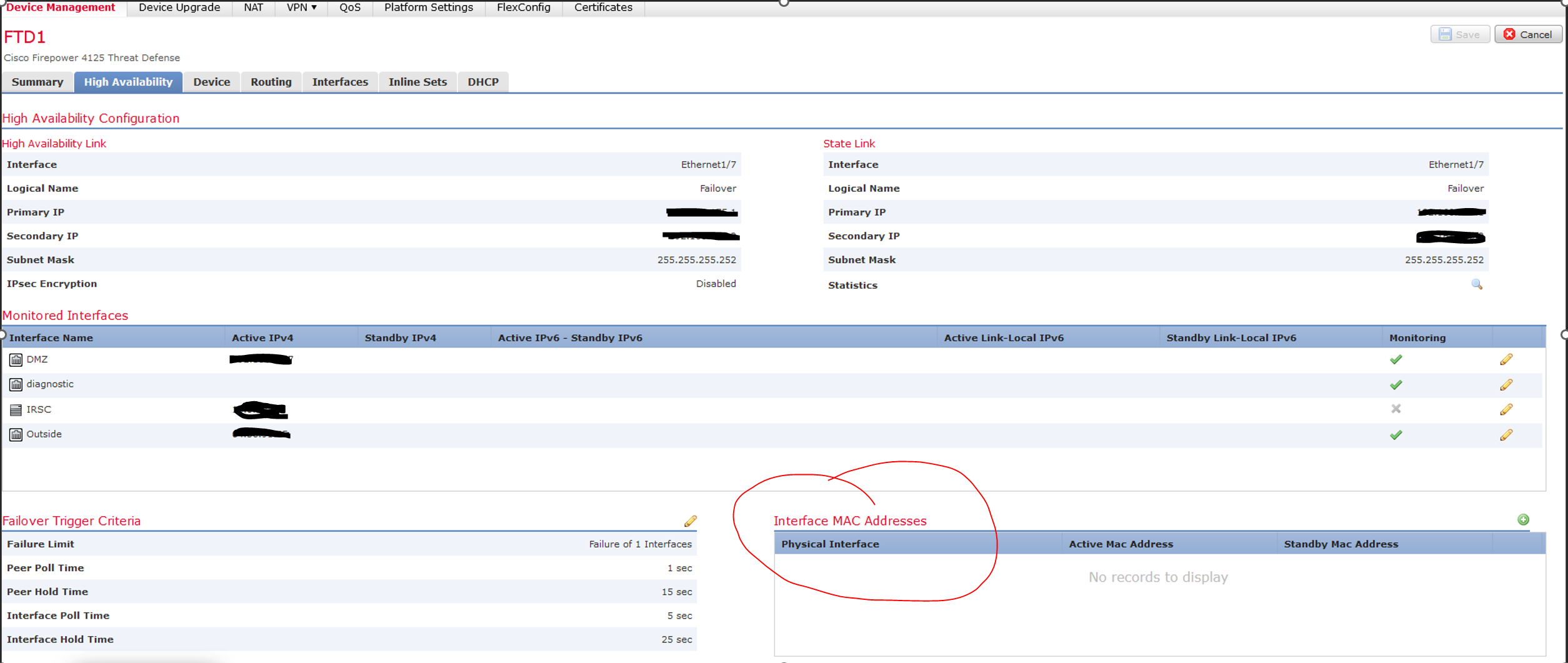The image size is (1568, 663).
Task: Disable monitoring on the DMZ interface
Action: (x=1397, y=359)
